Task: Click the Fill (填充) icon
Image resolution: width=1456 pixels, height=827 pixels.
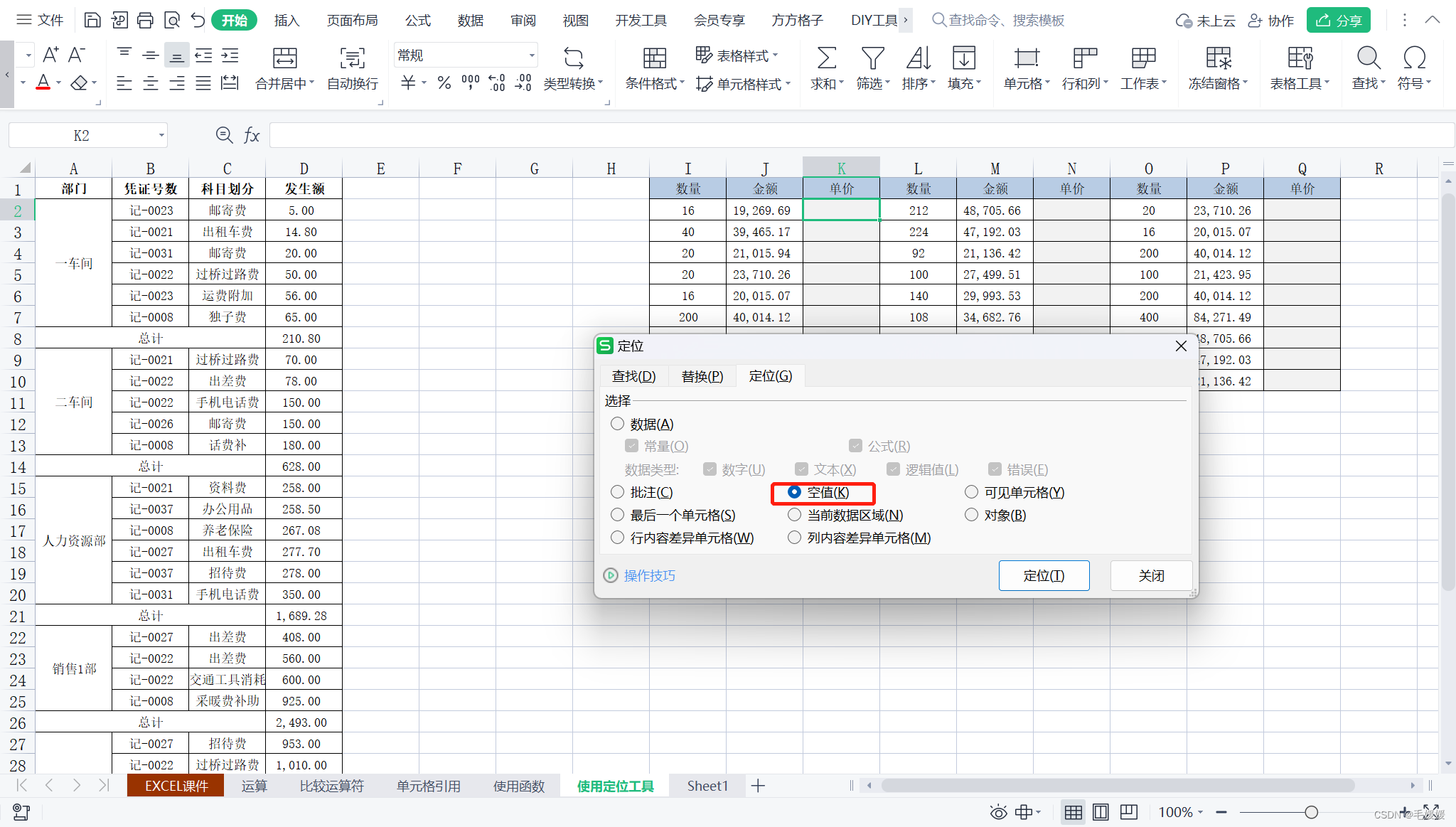Action: click(963, 58)
